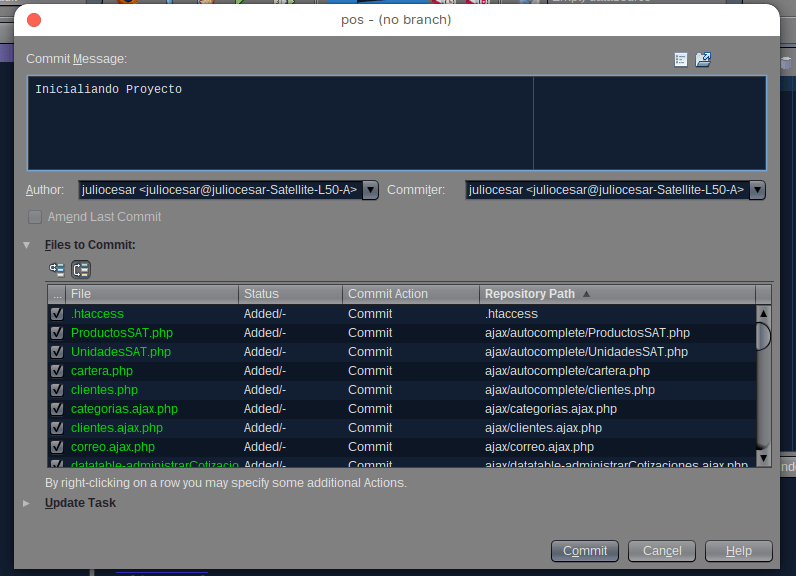Collapse the Files to Commit section

[27, 245]
